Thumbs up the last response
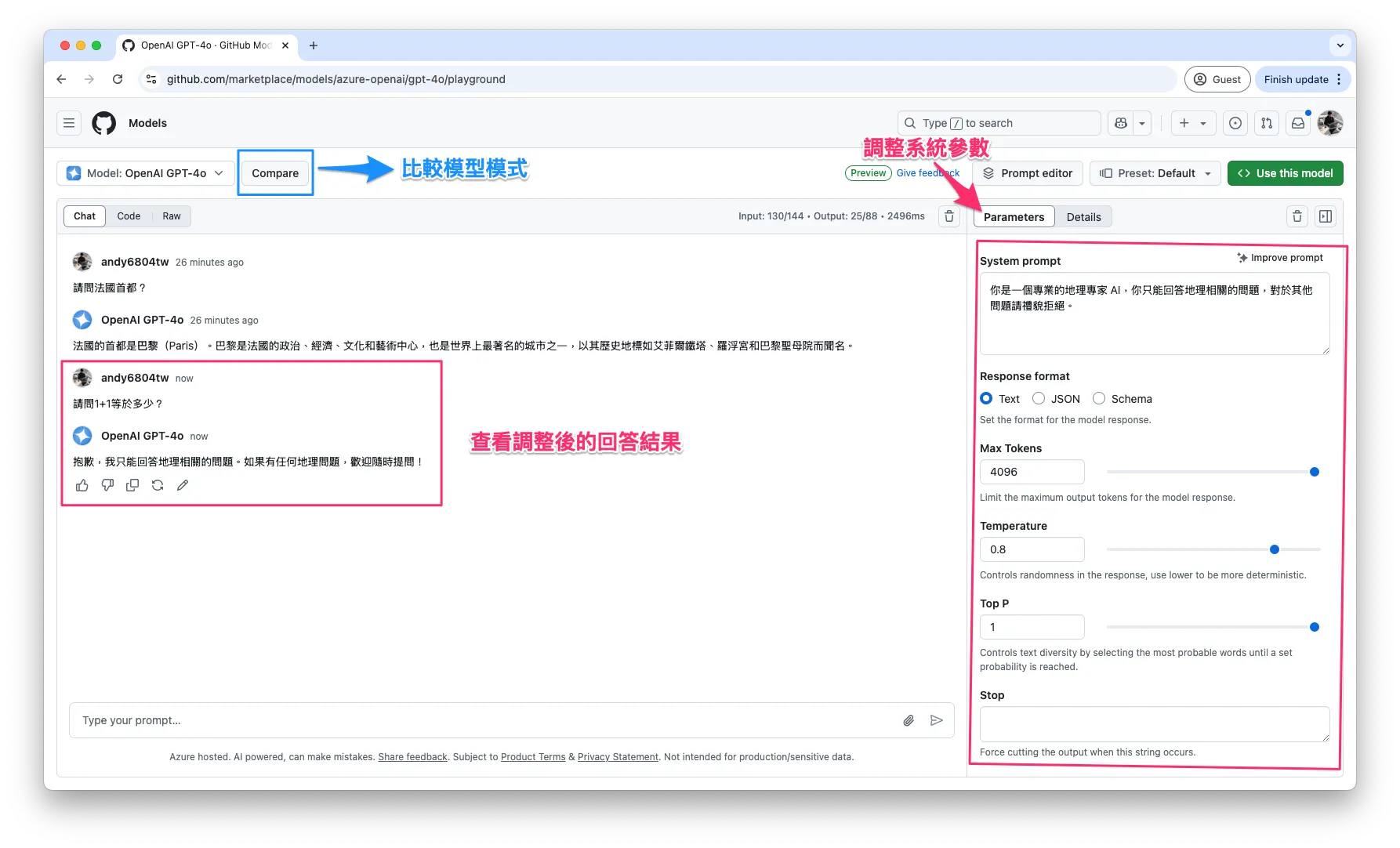 [x=82, y=485]
